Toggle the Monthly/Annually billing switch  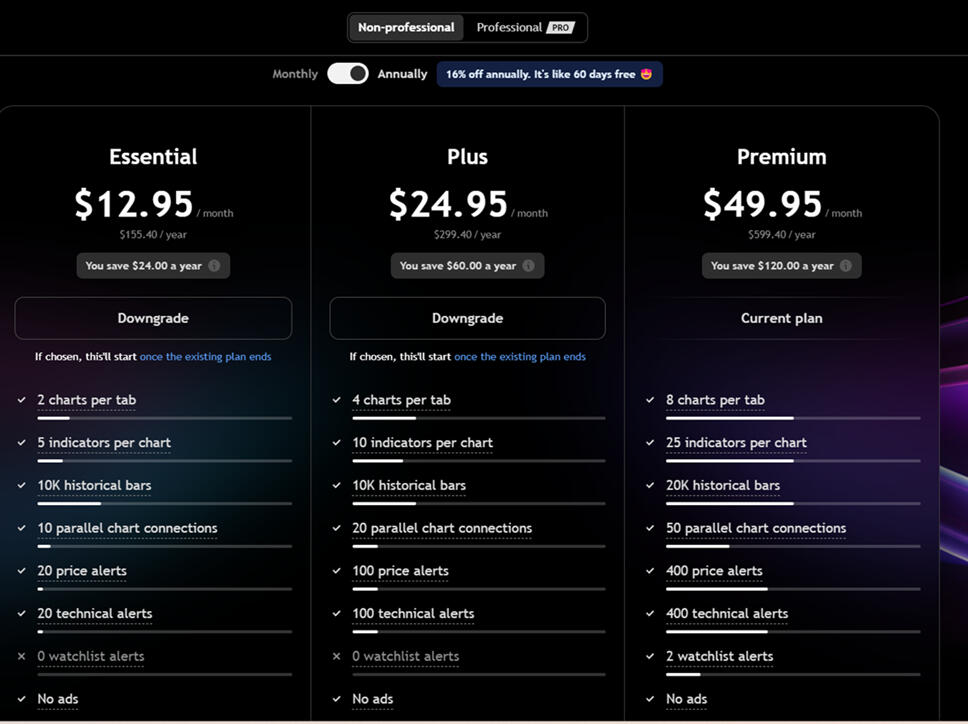(x=348, y=74)
